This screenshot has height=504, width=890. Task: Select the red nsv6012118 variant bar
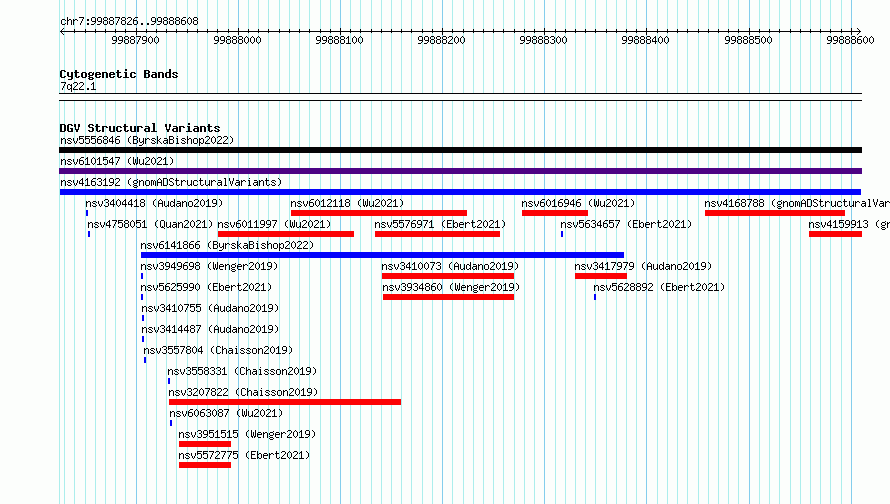(379, 213)
